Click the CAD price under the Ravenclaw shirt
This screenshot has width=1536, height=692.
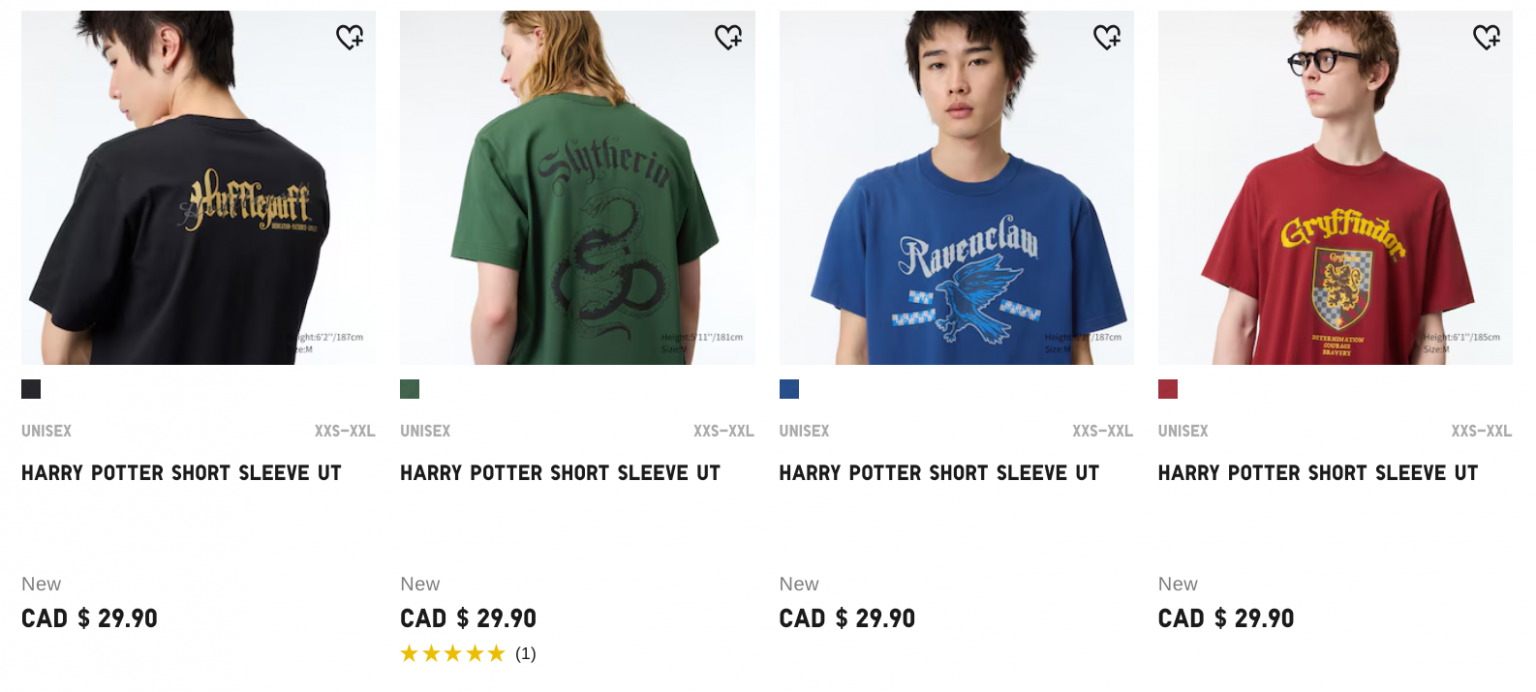(x=846, y=618)
